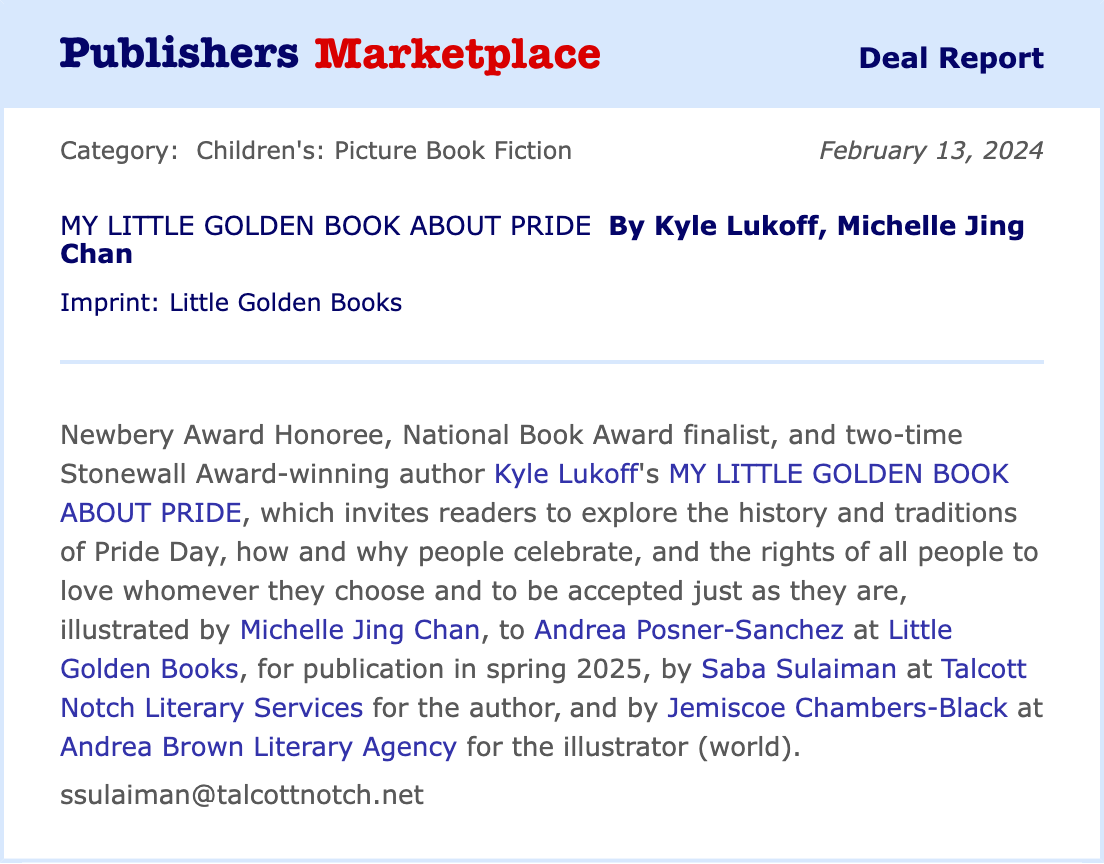Open the Imprint: Little Golden Books line
1104x864 pixels.
231,302
